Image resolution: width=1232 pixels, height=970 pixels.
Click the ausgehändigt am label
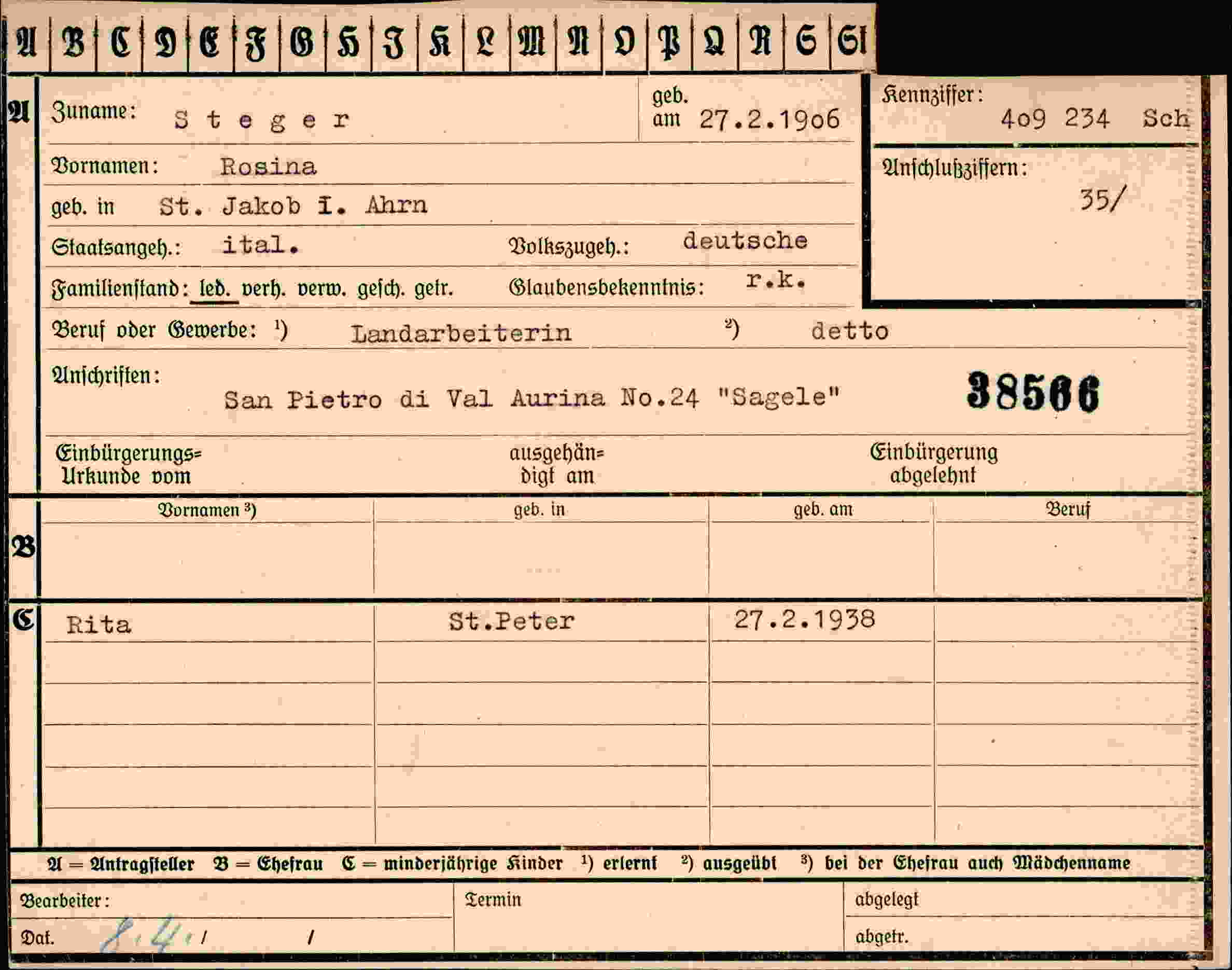(x=556, y=465)
